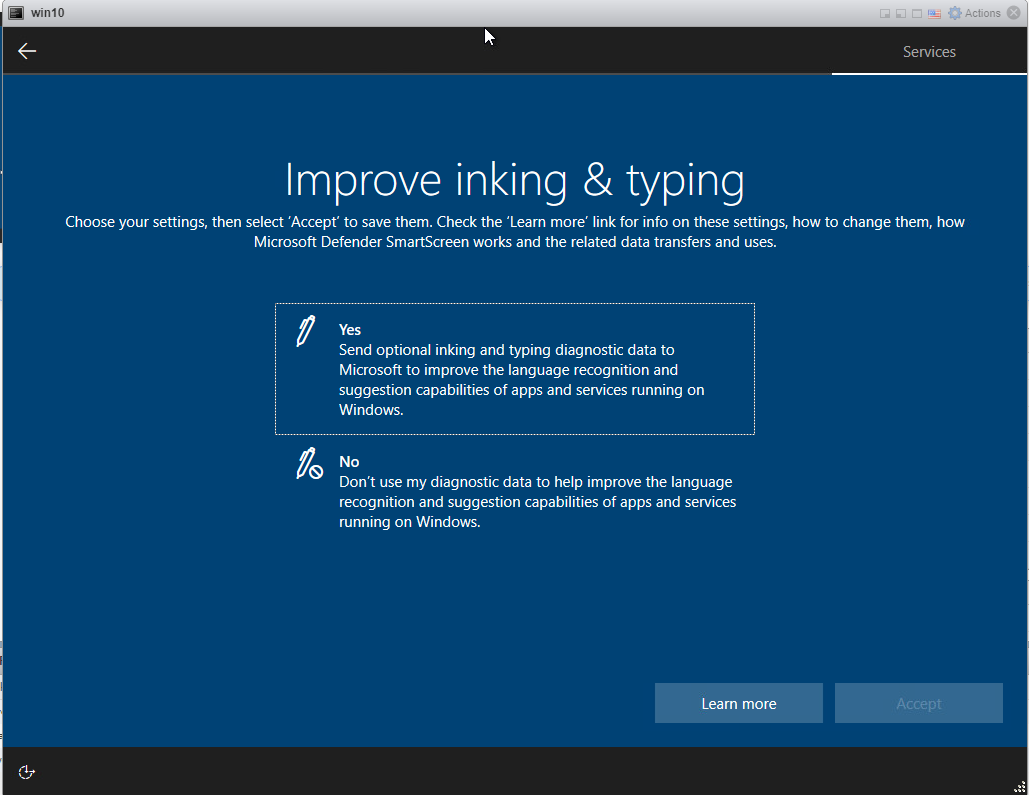This screenshot has width=1029, height=795.
Task: Click the win10 VM icon in the title bar
Action: [x=15, y=12]
